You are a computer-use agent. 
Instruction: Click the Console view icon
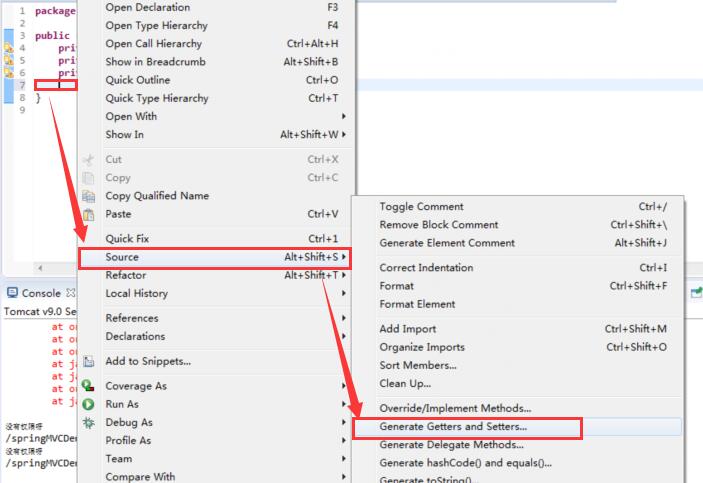[13, 293]
